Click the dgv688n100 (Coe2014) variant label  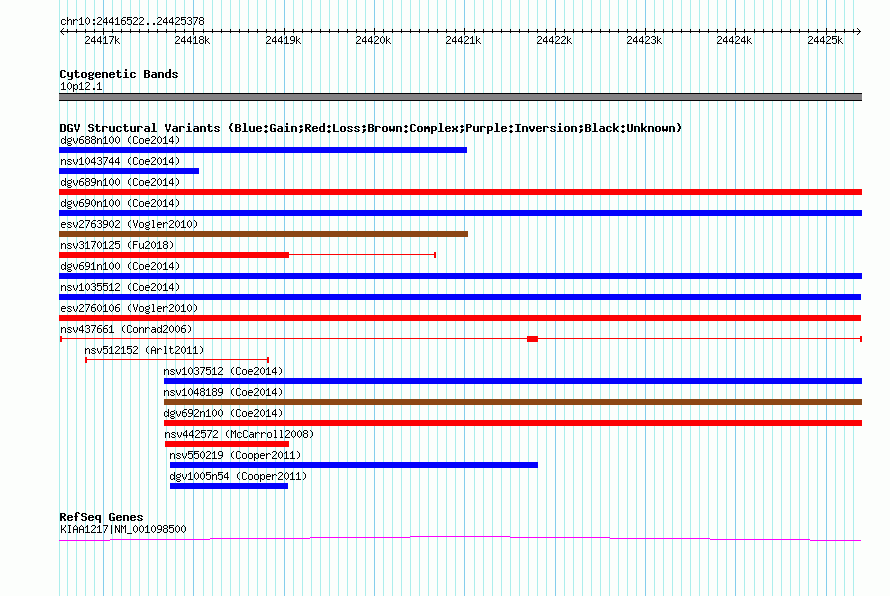click(120, 140)
